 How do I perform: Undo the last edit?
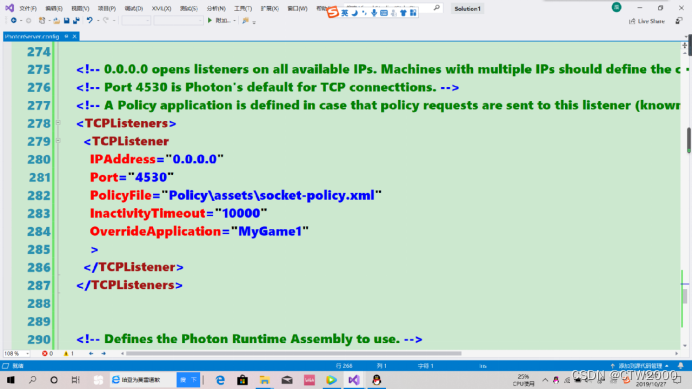90,20
